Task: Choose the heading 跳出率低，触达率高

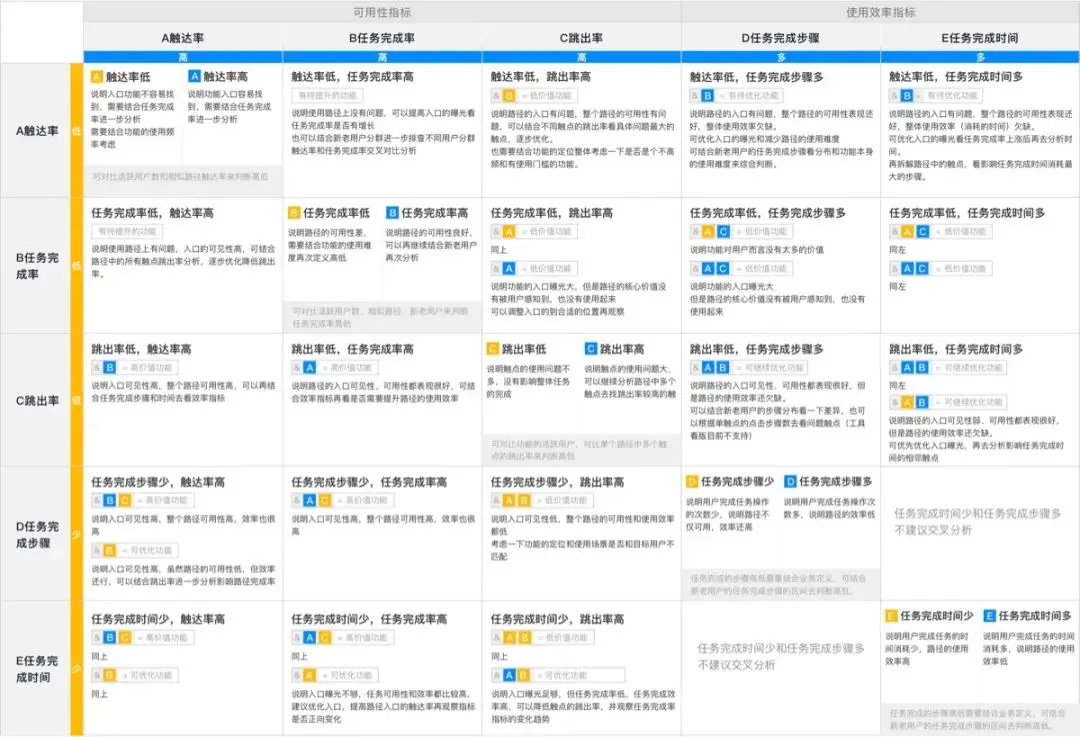Action: 141,349
